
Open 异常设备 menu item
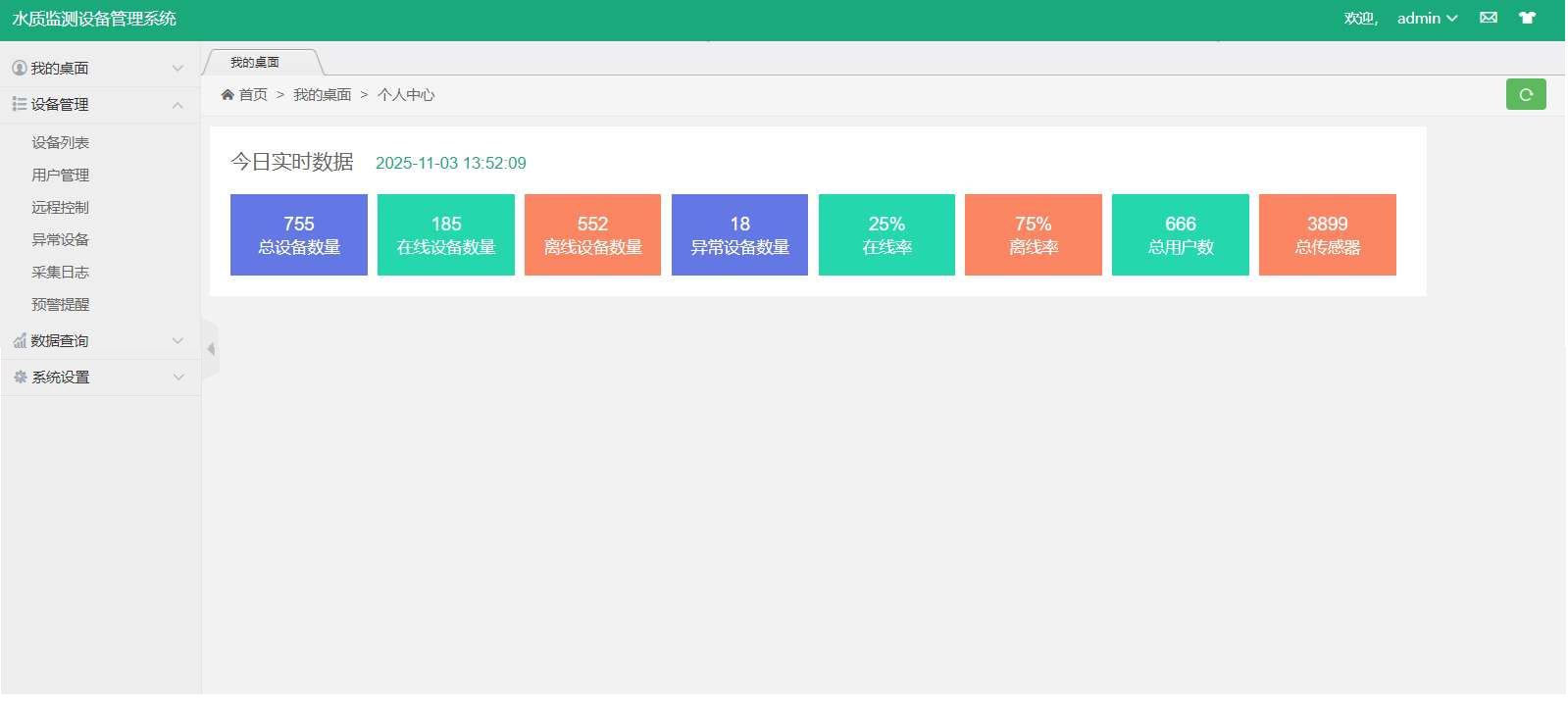pos(60,239)
